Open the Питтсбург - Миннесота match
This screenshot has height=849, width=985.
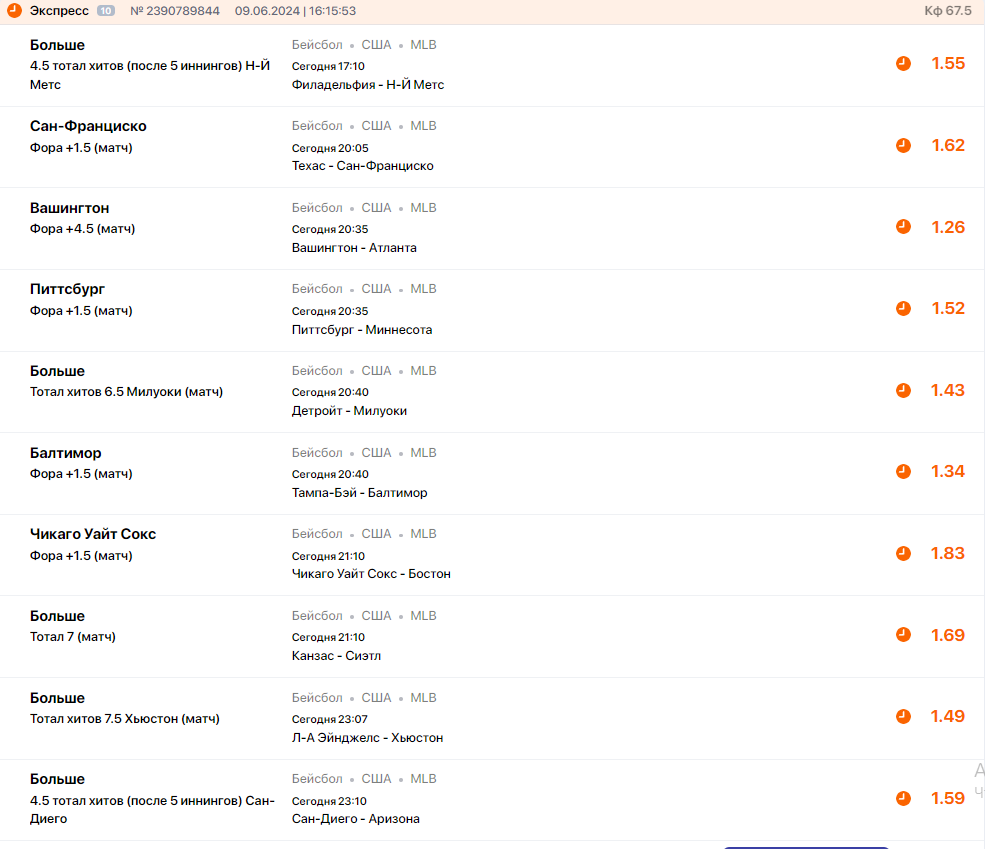[x=362, y=330]
